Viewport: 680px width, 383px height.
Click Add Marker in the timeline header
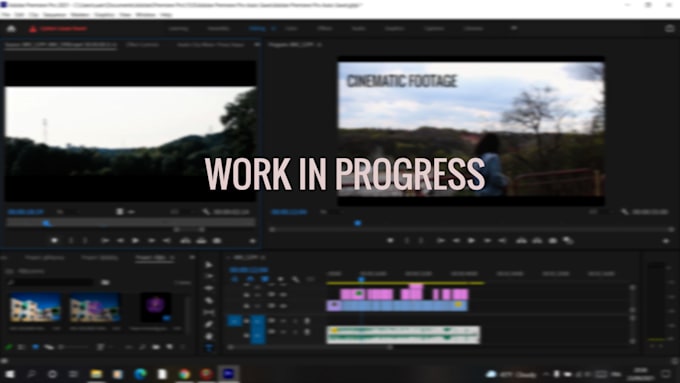(x=280, y=279)
